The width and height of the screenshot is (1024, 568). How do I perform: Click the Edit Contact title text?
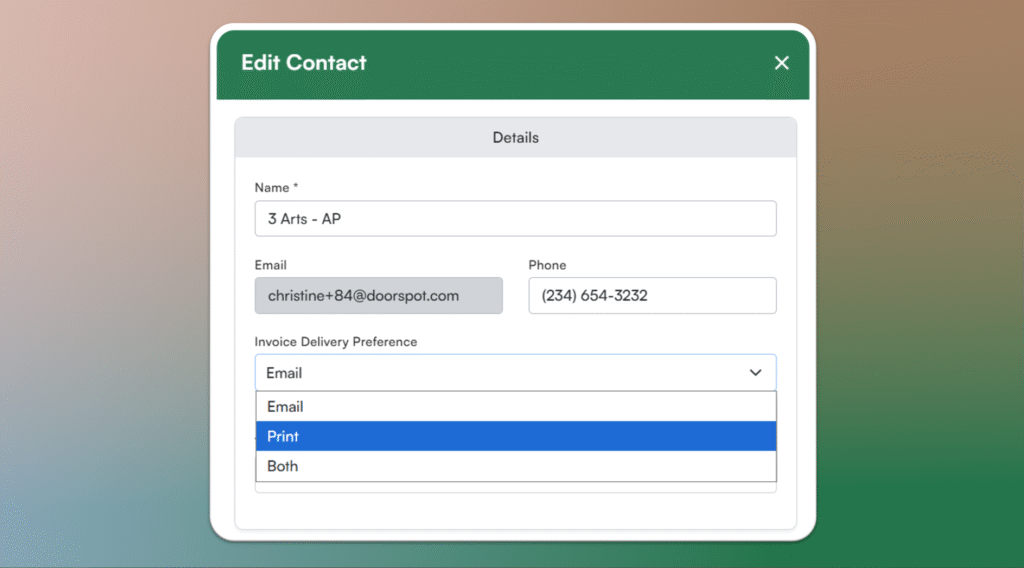click(304, 63)
